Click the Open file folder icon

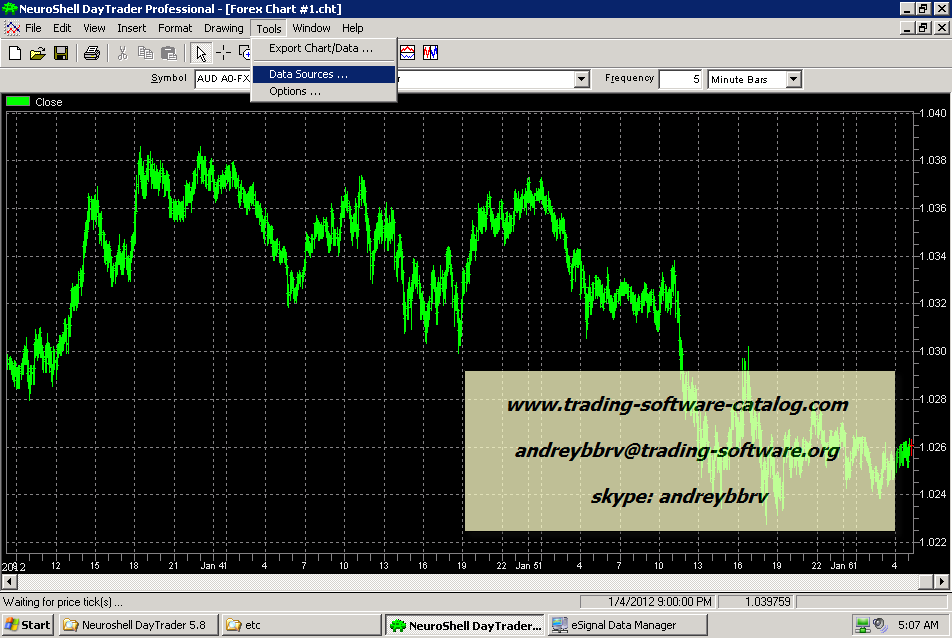click(38, 53)
